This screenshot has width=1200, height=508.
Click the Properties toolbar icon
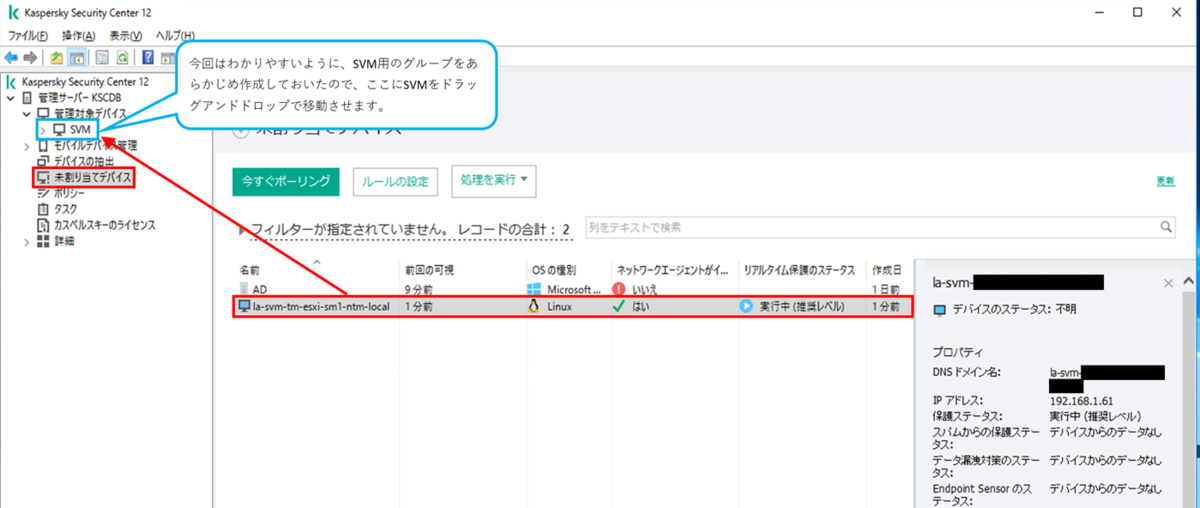point(102,57)
